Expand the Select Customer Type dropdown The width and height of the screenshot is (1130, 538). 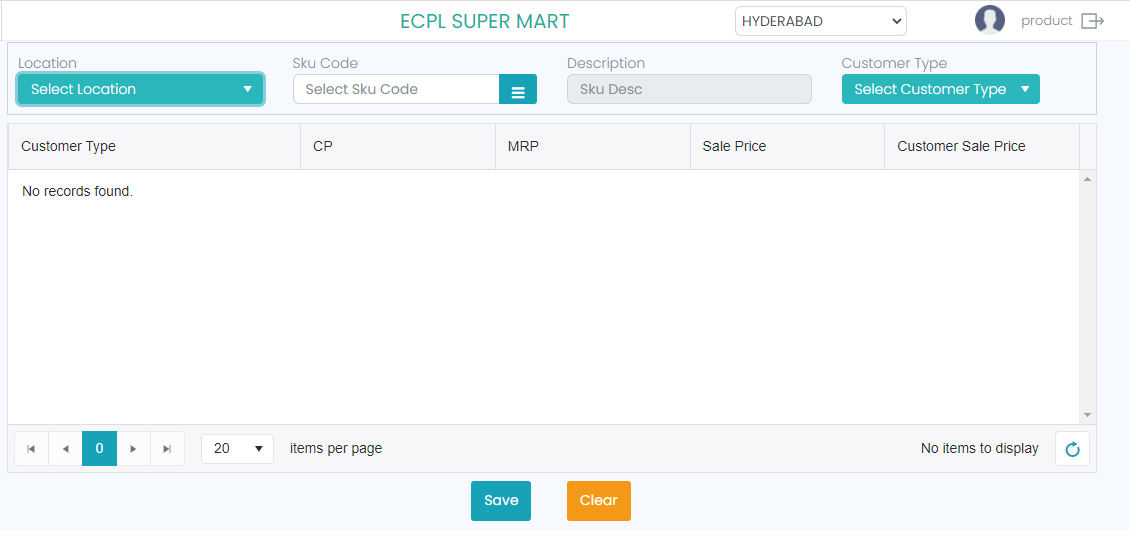pos(940,89)
